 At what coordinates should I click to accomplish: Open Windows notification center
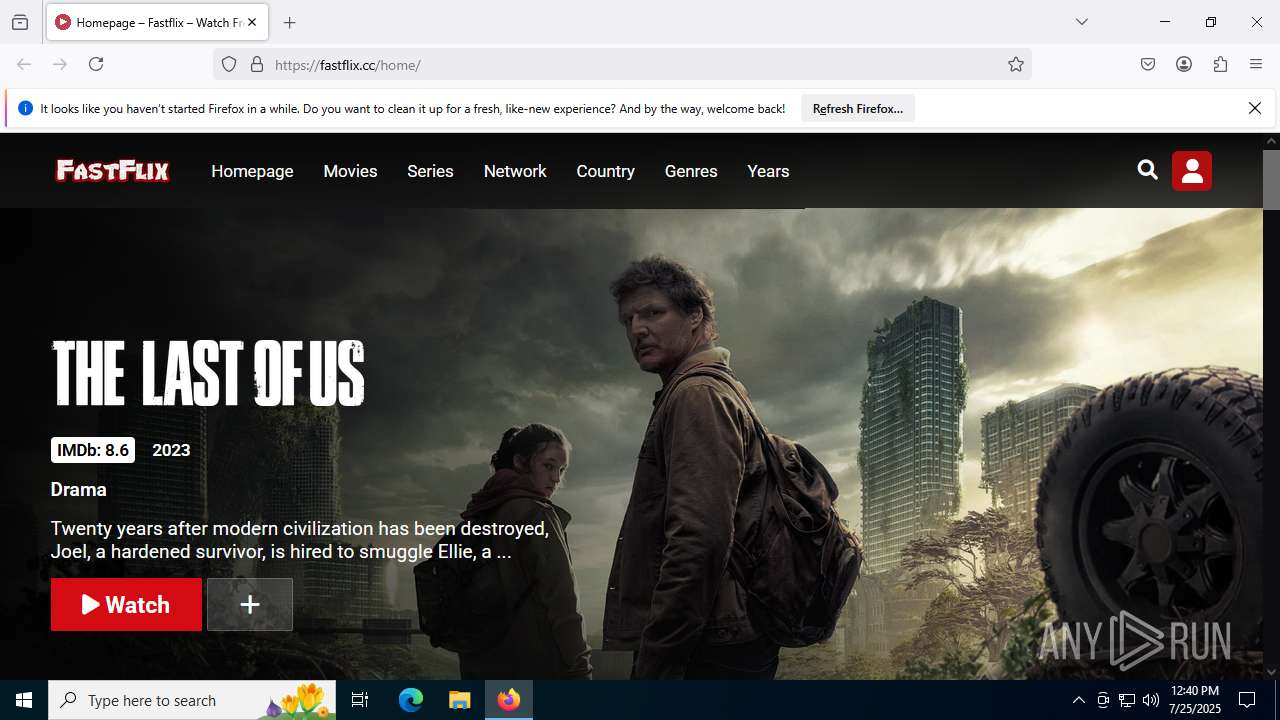coord(1247,700)
